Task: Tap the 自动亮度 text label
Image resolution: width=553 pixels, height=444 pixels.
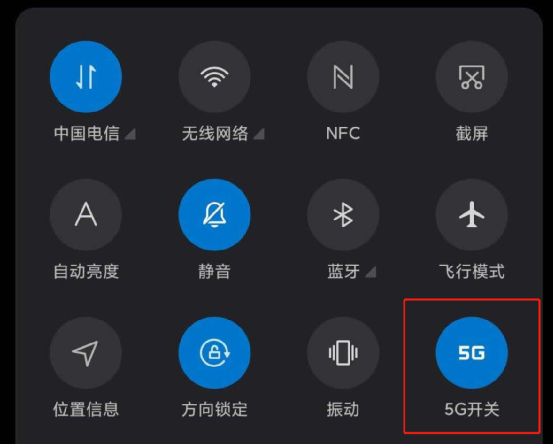Action: [x=86, y=272]
